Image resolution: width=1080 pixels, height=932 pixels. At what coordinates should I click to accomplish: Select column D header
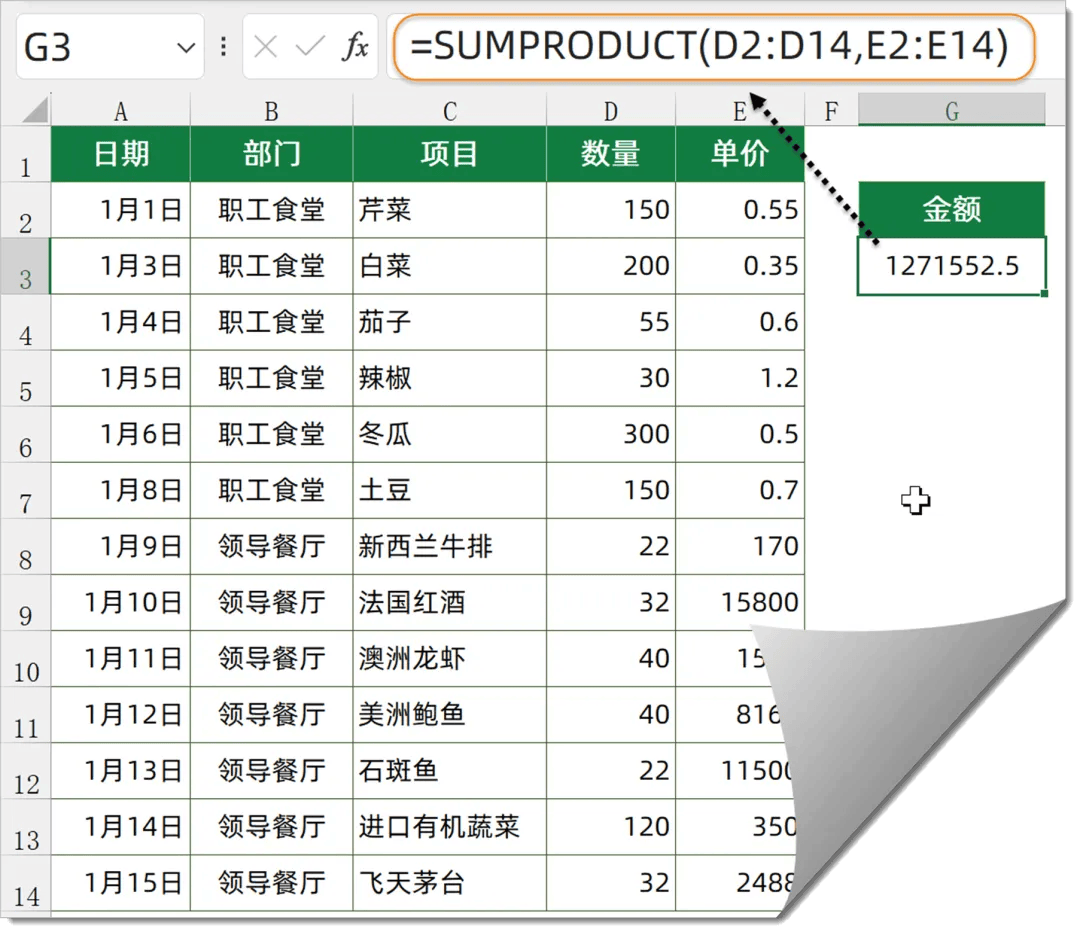click(x=611, y=111)
